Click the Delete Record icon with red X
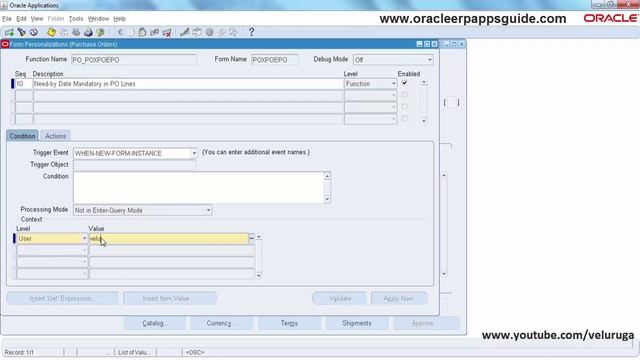Viewport: 640px width, 360px height. point(167,32)
